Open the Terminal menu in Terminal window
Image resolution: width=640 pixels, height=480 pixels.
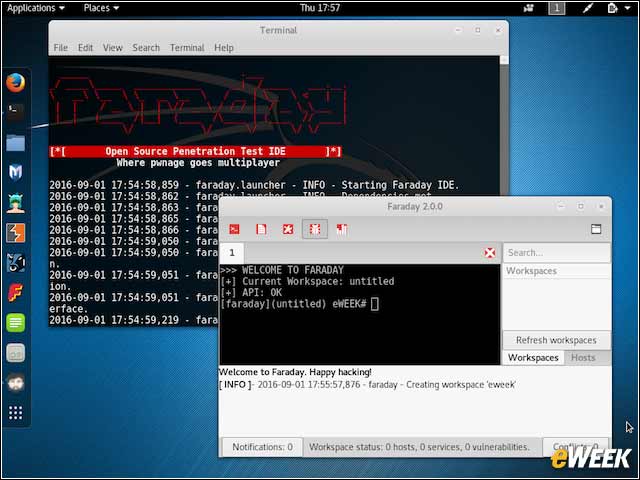pyautogui.click(x=187, y=48)
